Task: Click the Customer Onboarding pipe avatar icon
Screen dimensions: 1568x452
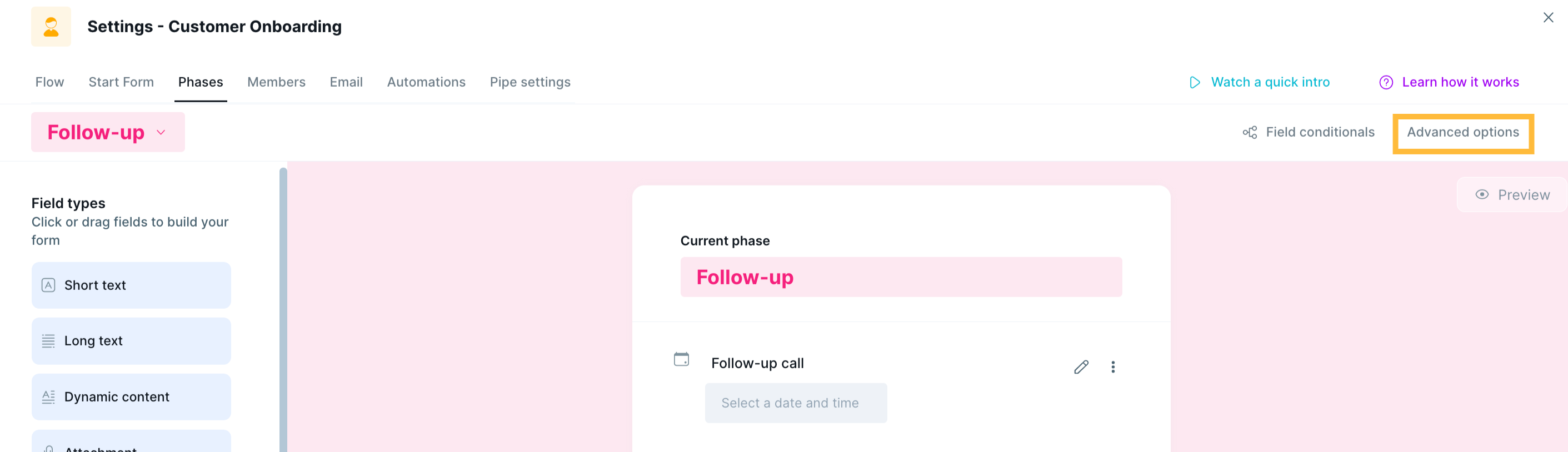Action: 51,27
